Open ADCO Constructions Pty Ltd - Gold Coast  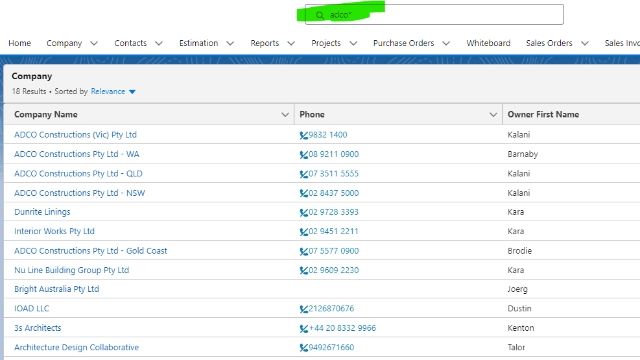coord(91,251)
